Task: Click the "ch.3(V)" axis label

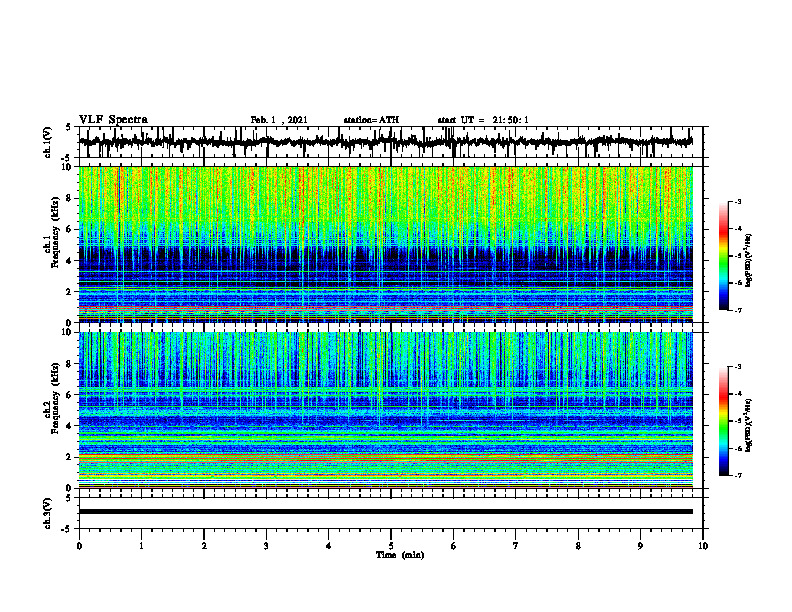Action: [48, 513]
